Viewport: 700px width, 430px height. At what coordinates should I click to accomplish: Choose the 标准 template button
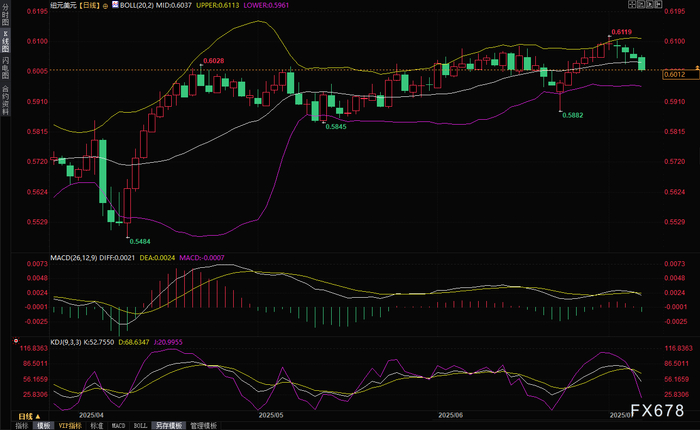point(97,426)
